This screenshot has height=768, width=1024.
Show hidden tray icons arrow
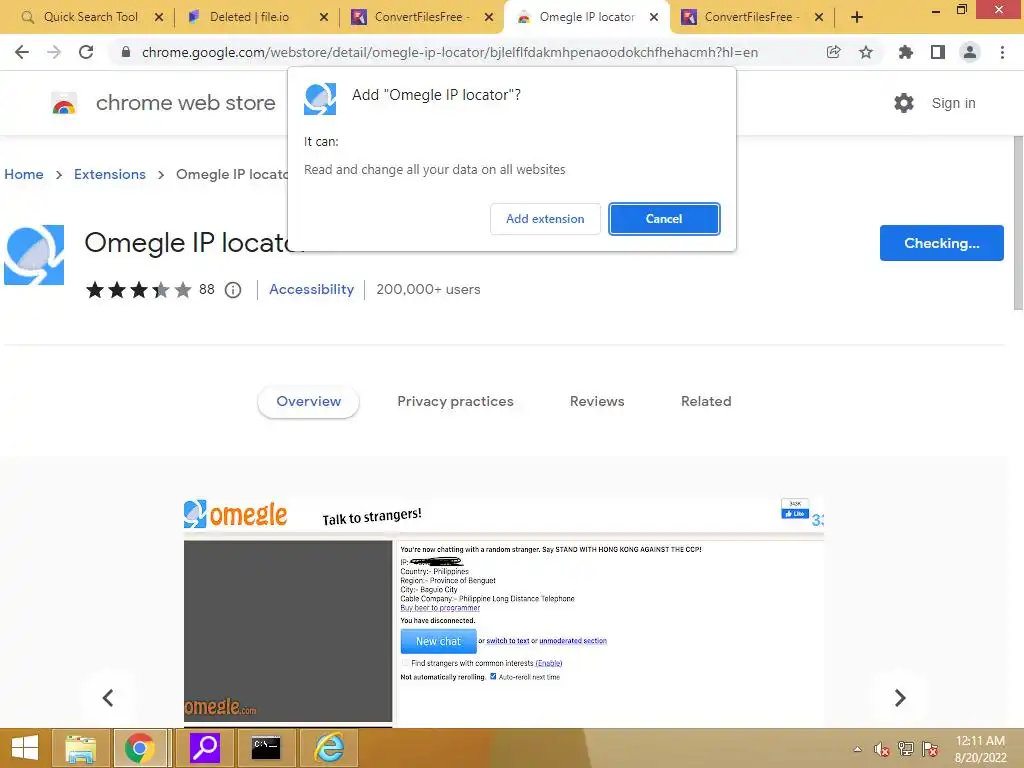[x=857, y=749]
